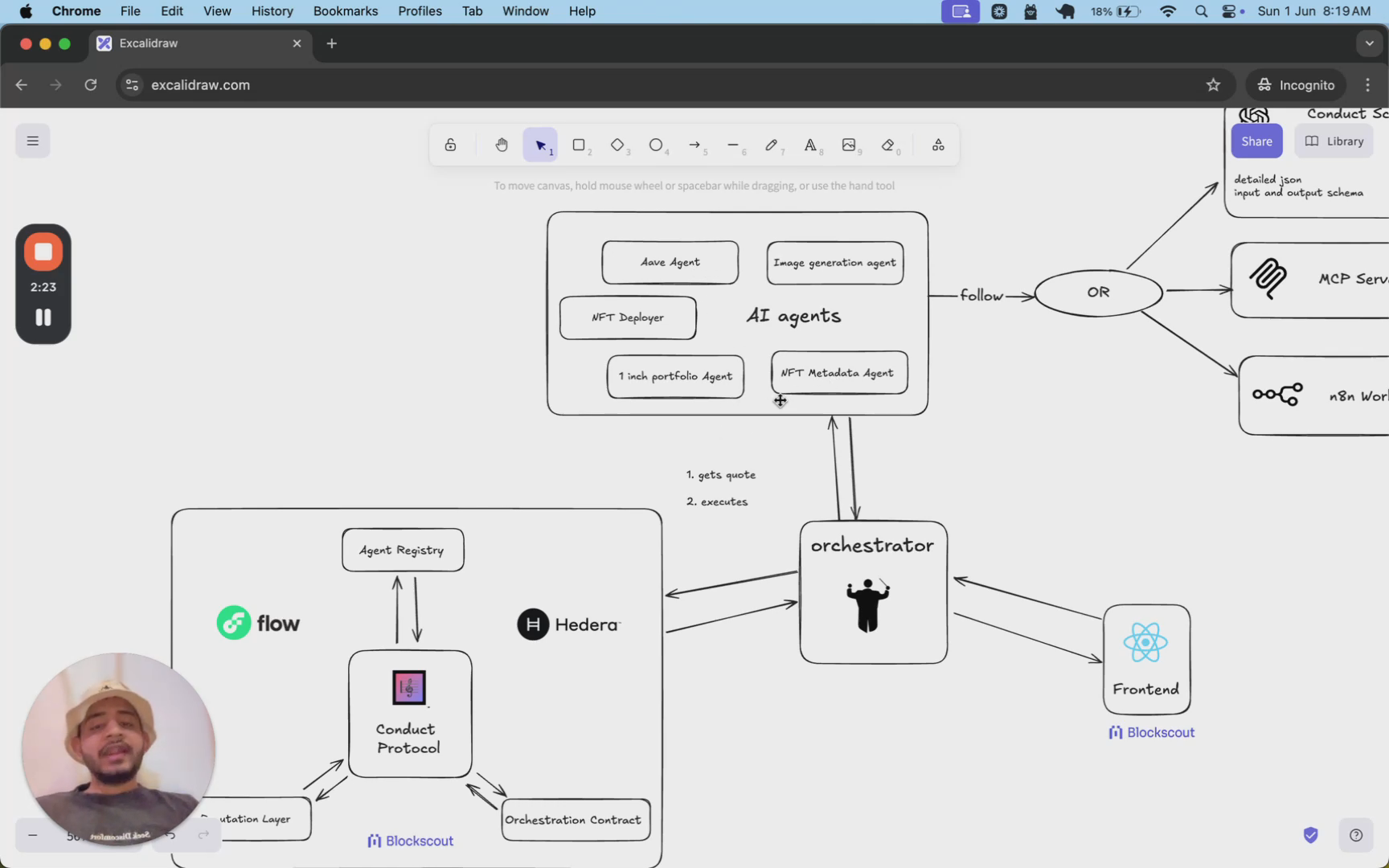Viewport: 1389px width, 868px height.
Task: Open the help question mark button
Action: coord(1356,835)
